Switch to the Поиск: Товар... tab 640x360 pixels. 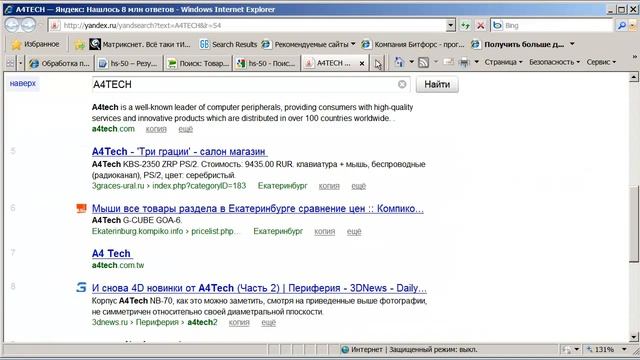(198, 63)
